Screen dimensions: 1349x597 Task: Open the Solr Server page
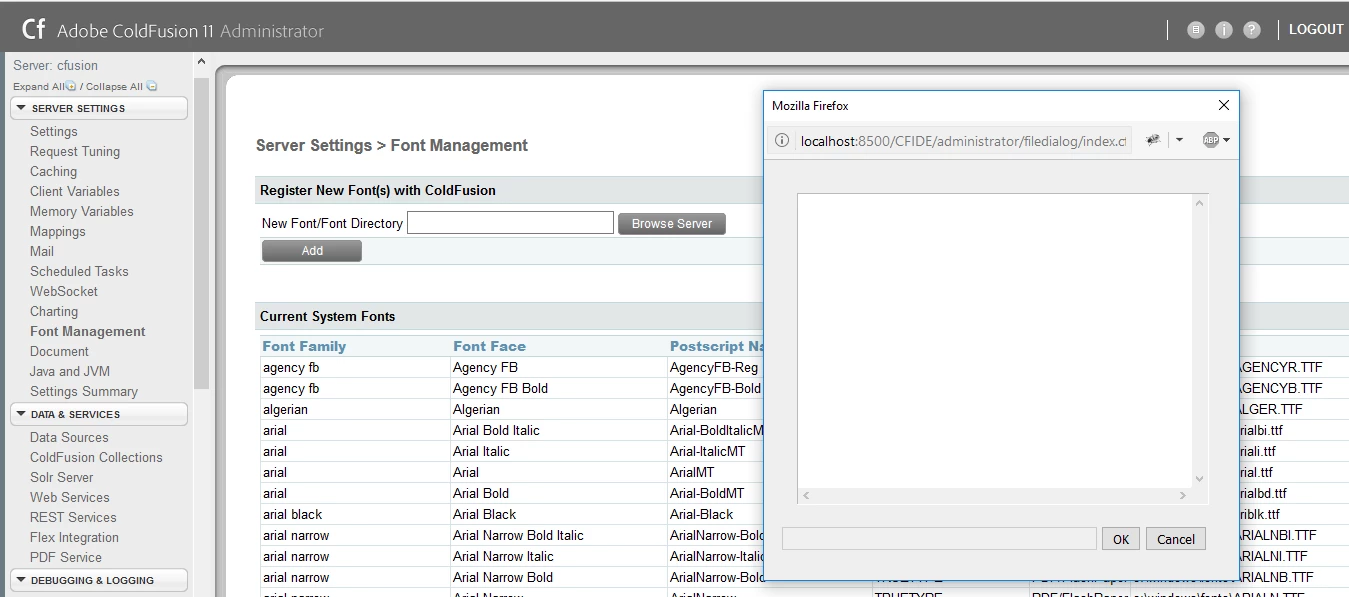coord(62,477)
